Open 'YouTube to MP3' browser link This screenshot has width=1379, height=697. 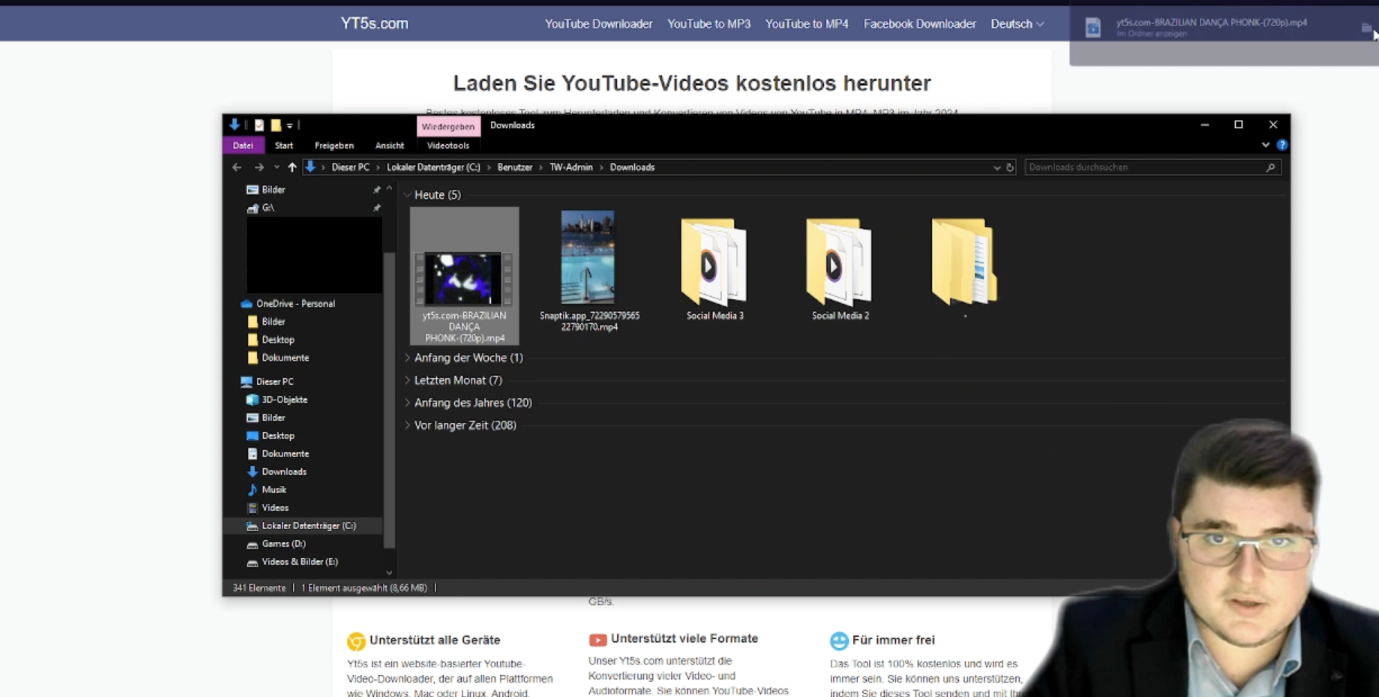[x=709, y=24]
